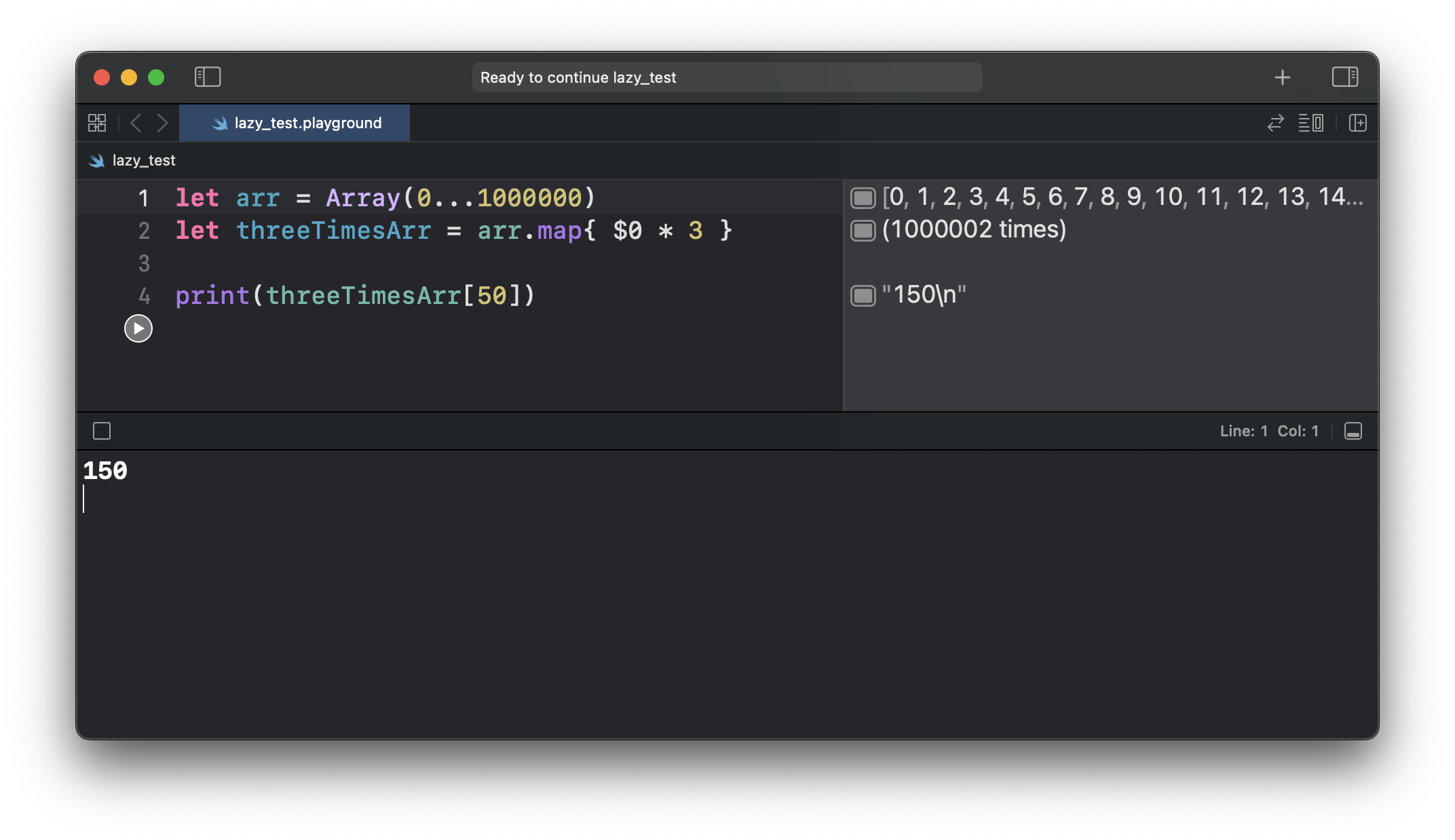
Task: Show quick look for array result
Action: (x=863, y=198)
